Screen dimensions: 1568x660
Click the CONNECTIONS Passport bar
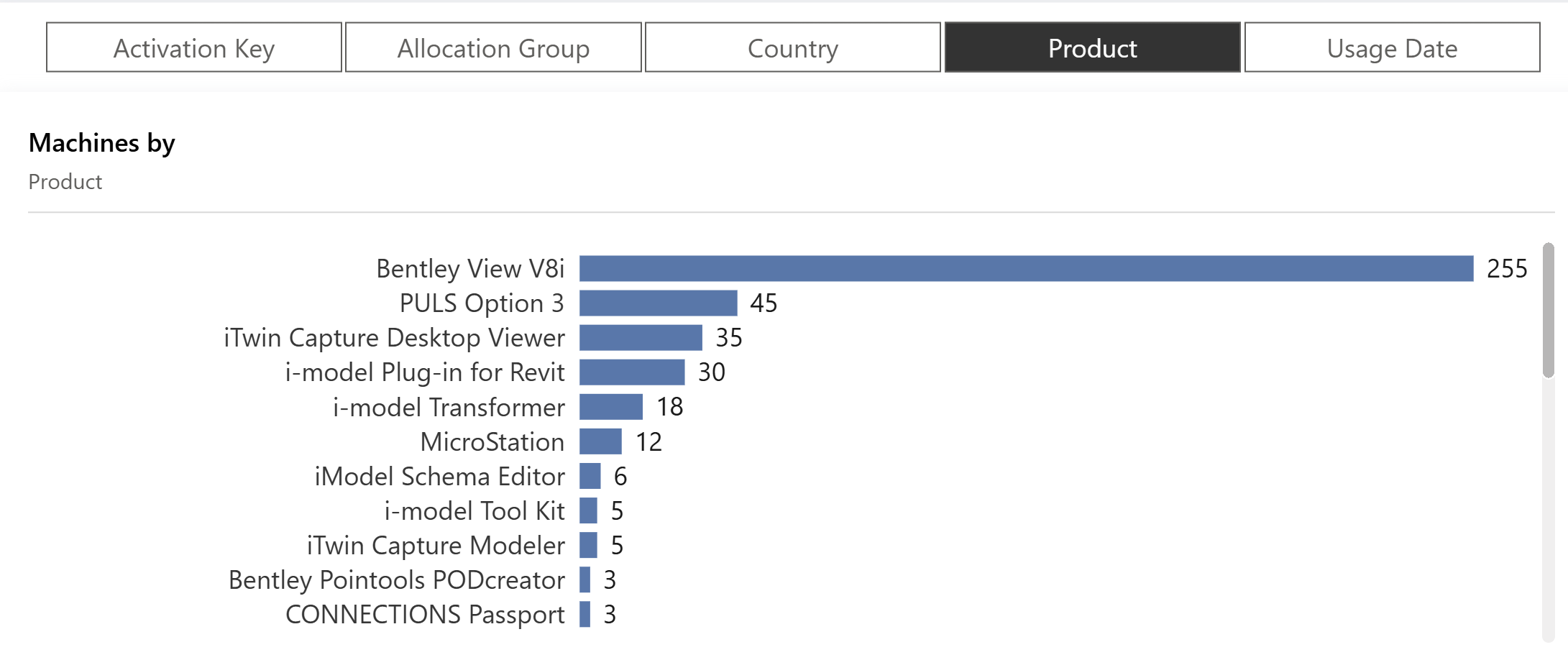(x=585, y=614)
